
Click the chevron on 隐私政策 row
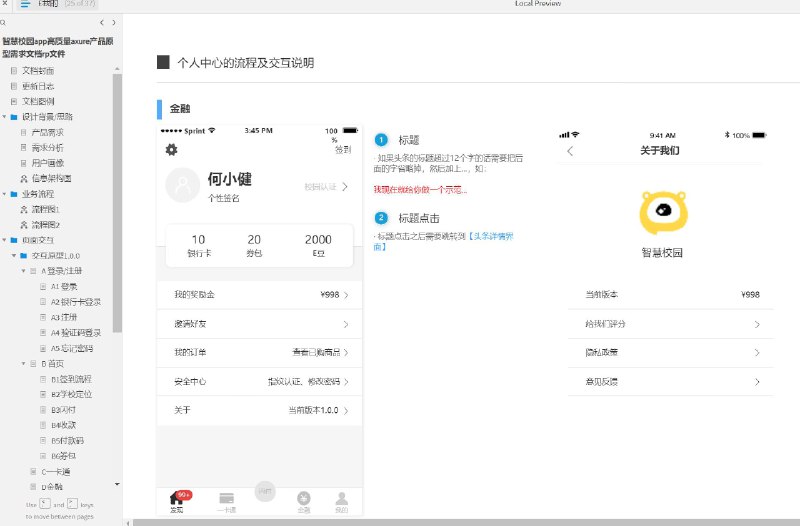pos(757,353)
